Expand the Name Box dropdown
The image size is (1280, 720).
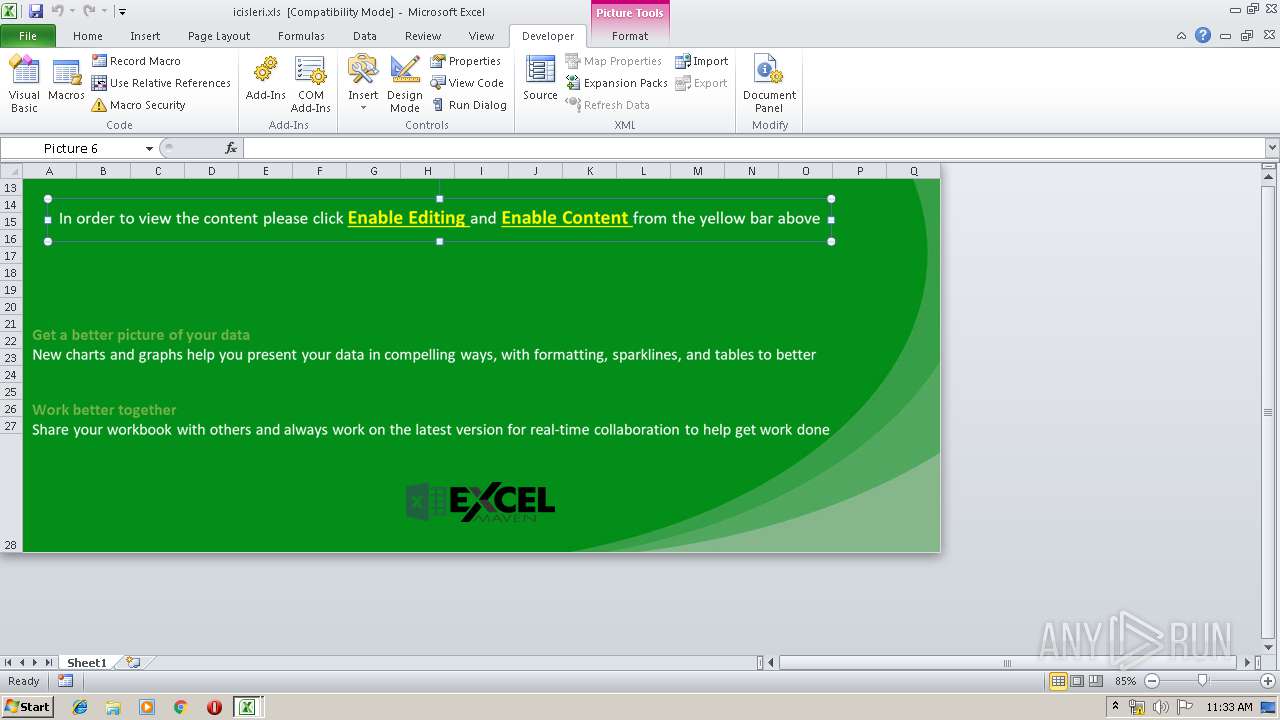(149, 148)
